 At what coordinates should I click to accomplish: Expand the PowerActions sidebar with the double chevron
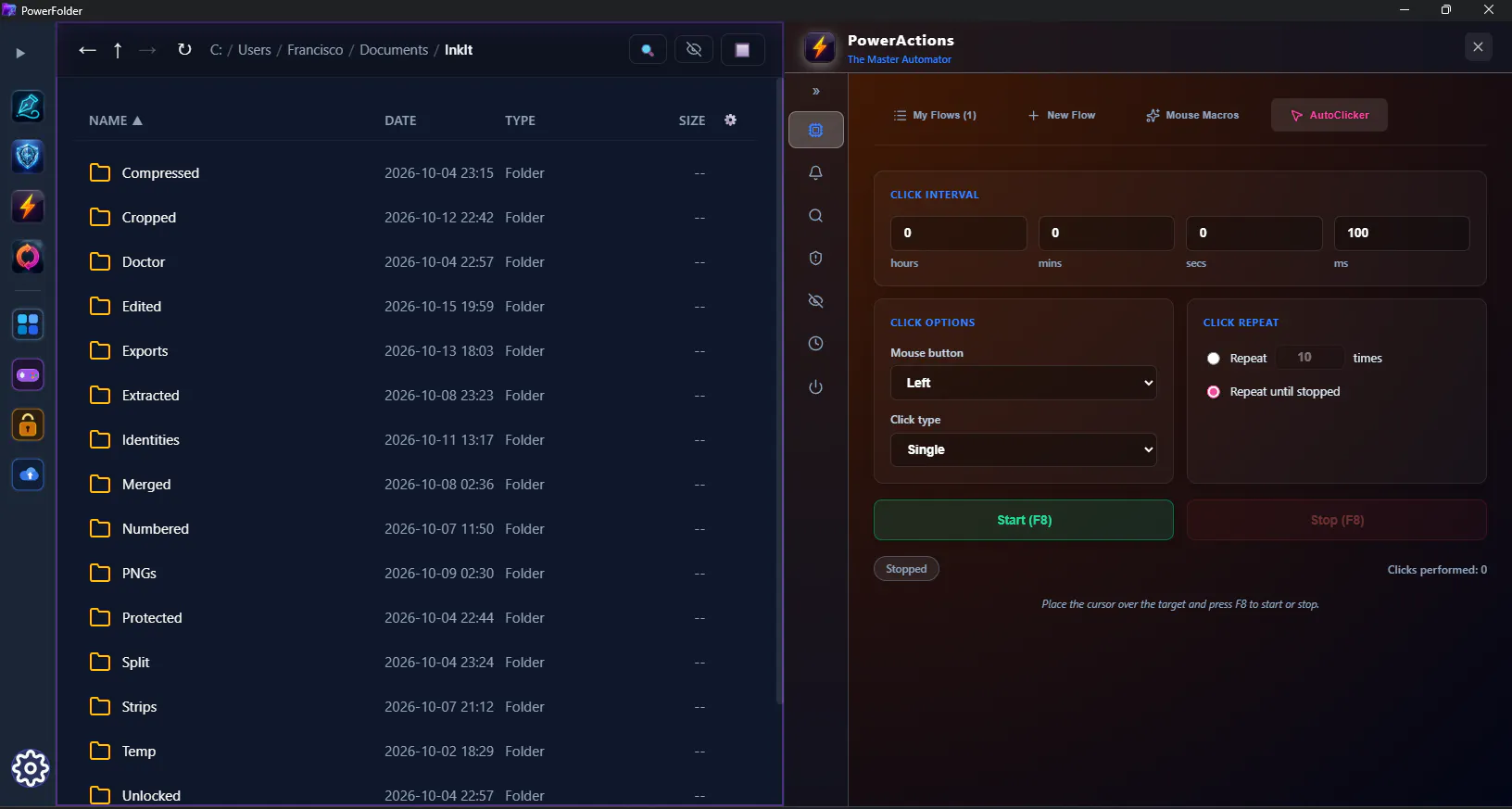pyautogui.click(x=816, y=91)
